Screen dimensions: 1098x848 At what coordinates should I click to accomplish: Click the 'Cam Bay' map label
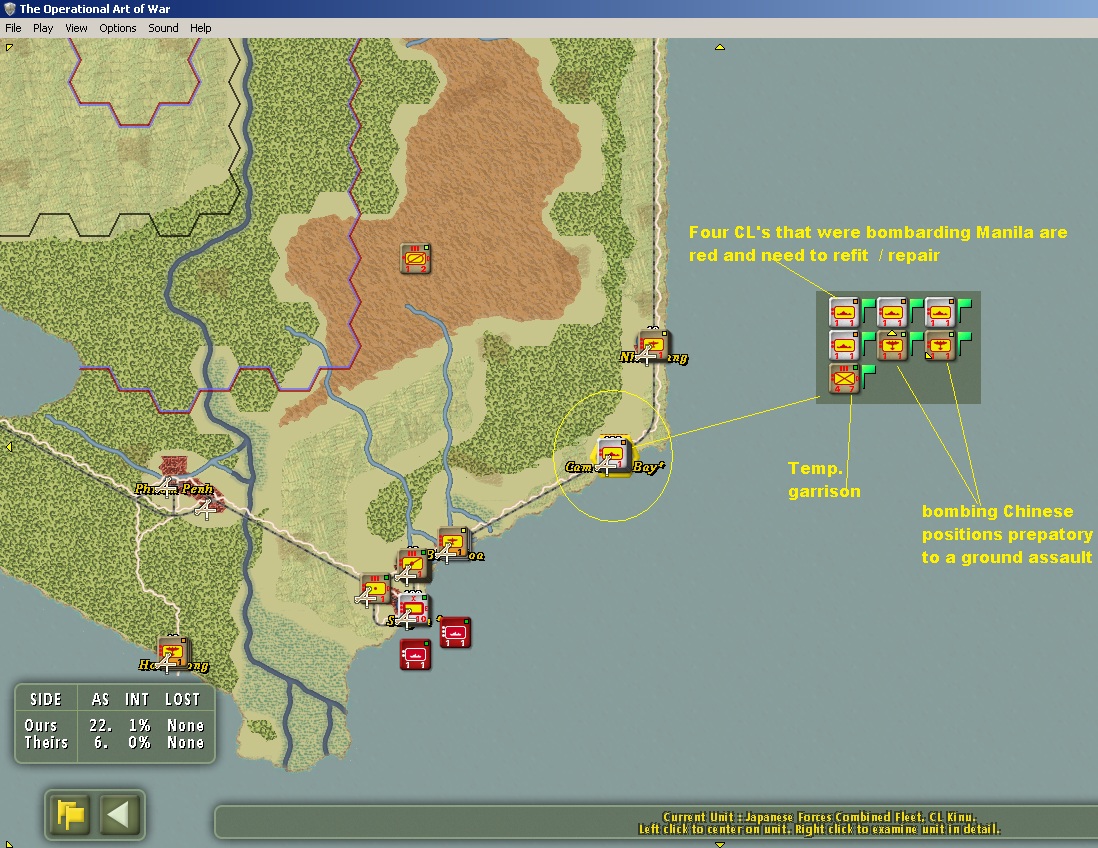614,467
